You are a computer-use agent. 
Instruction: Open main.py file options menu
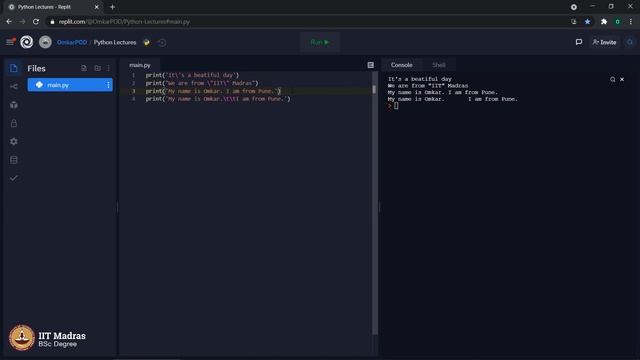[x=108, y=85]
